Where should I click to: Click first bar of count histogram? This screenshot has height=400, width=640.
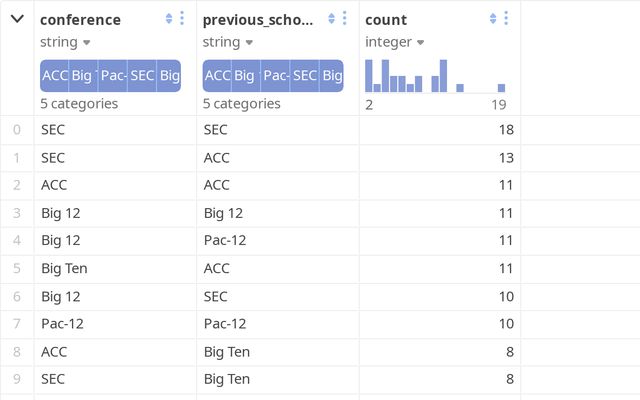[369, 76]
